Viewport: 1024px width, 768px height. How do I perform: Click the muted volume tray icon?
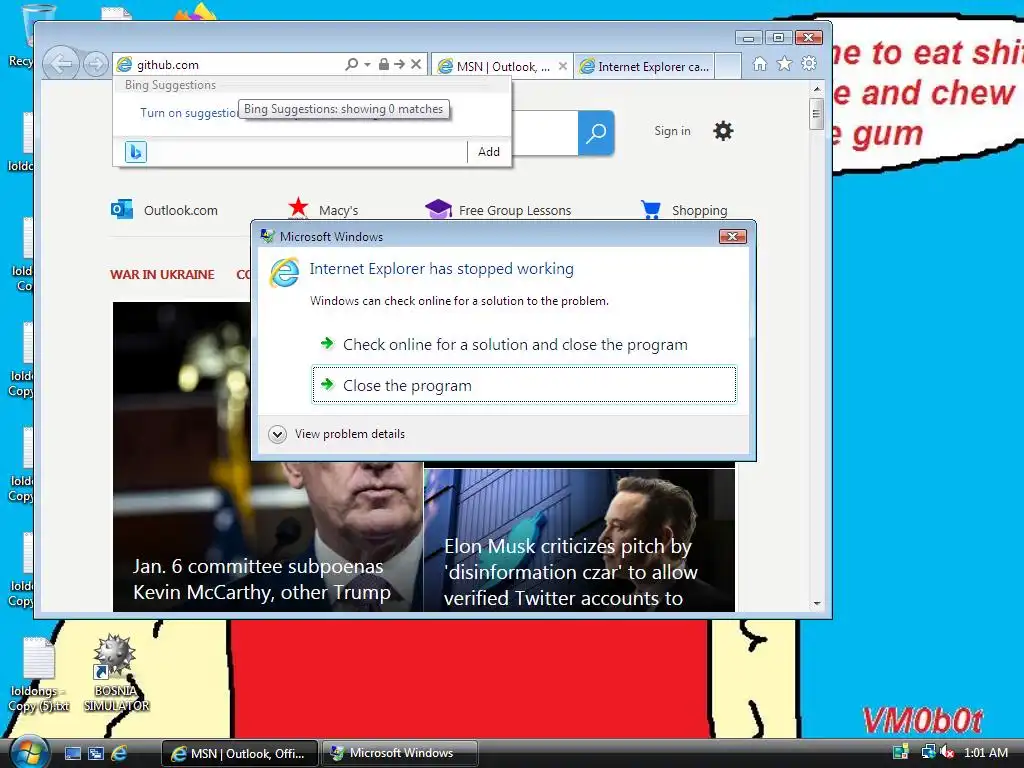947,752
